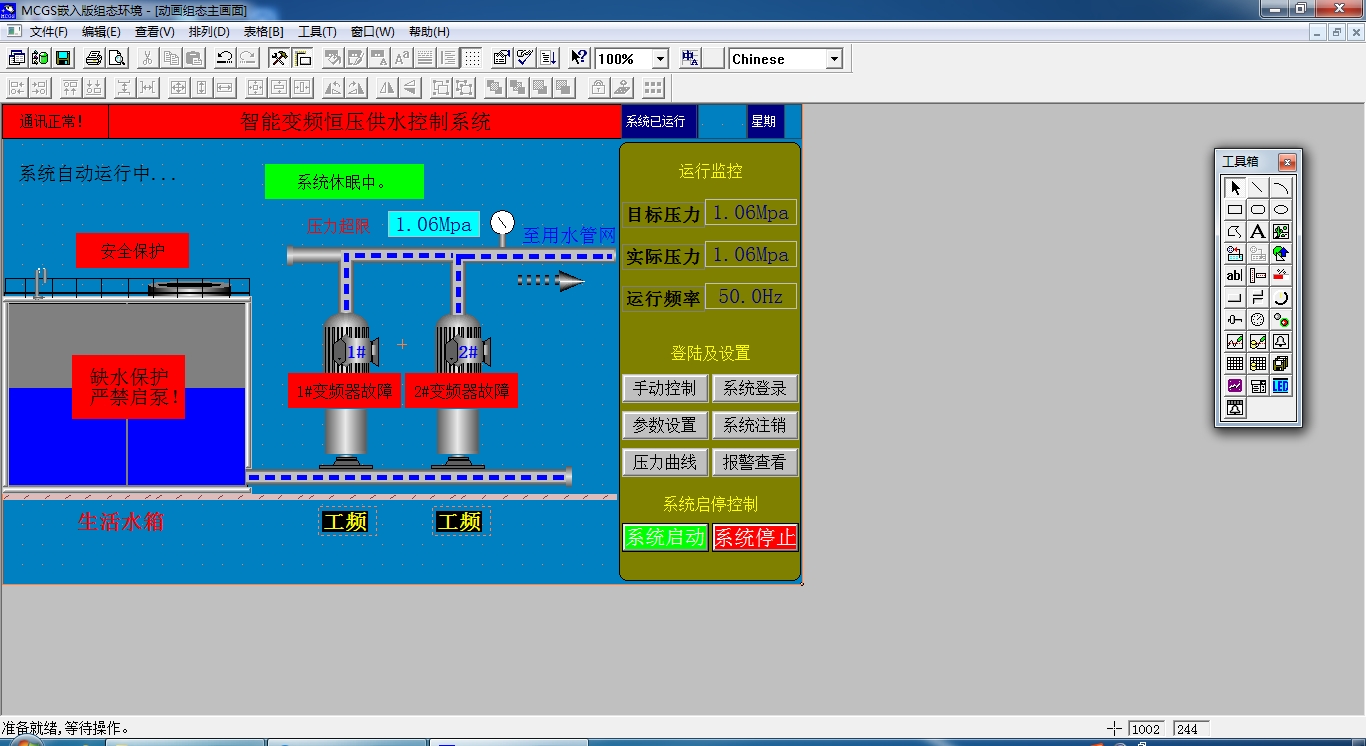Viewport: 1366px width, 746px height.
Task: Choose the bitmap picture tool in toolbox
Action: [x=1281, y=232]
